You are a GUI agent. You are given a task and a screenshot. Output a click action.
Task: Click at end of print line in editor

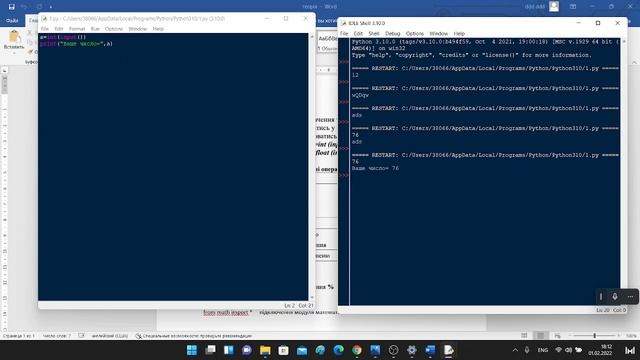pyautogui.click(x=113, y=44)
